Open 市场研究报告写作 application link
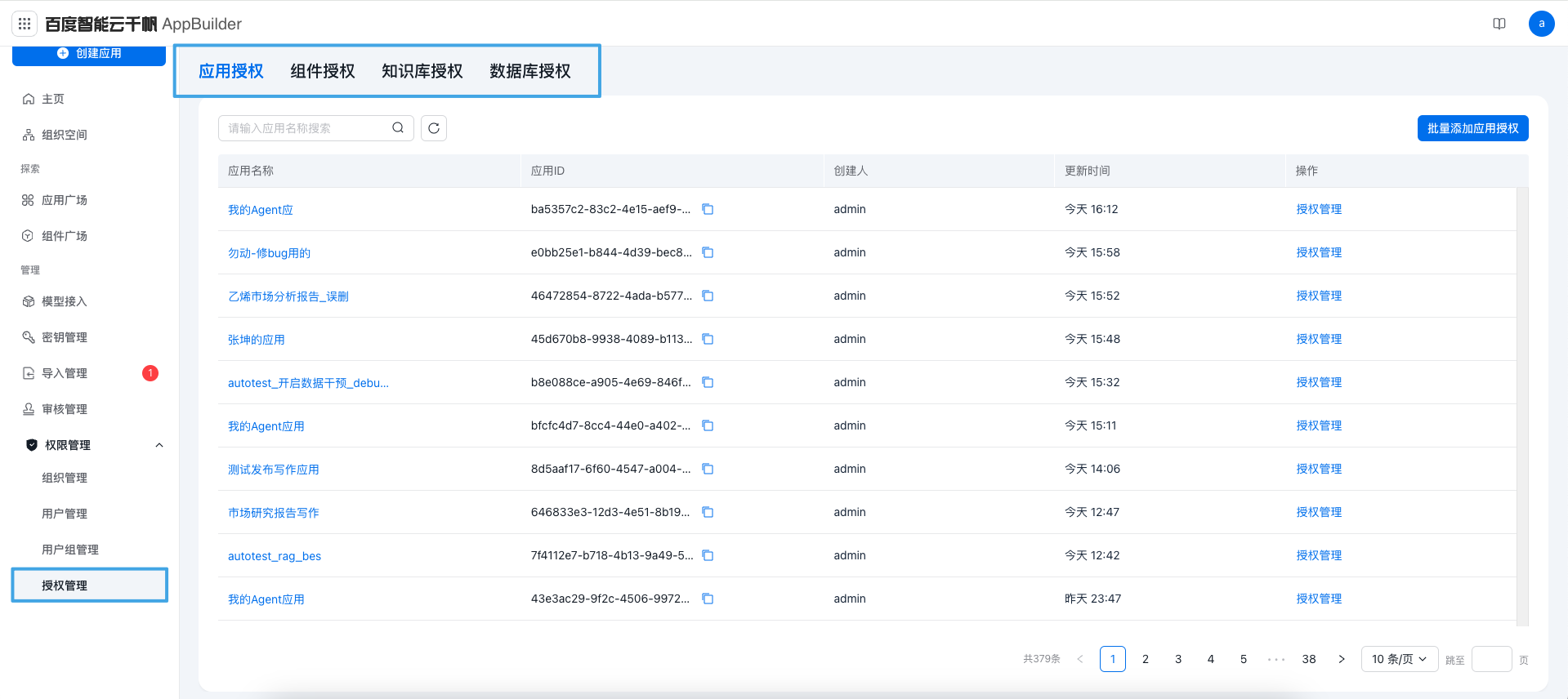 point(274,513)
